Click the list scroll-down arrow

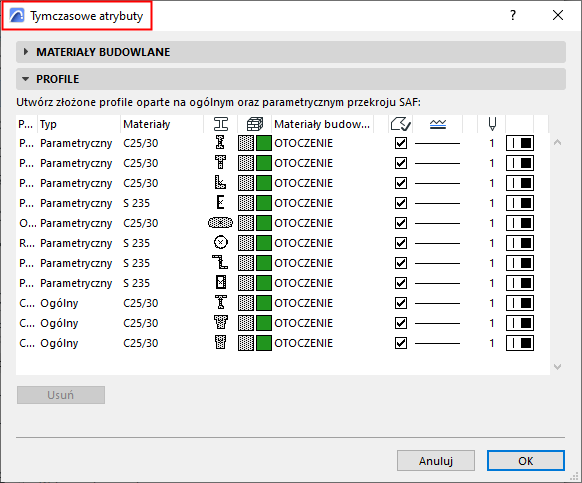pyautogui.click(x=557, y=367)
